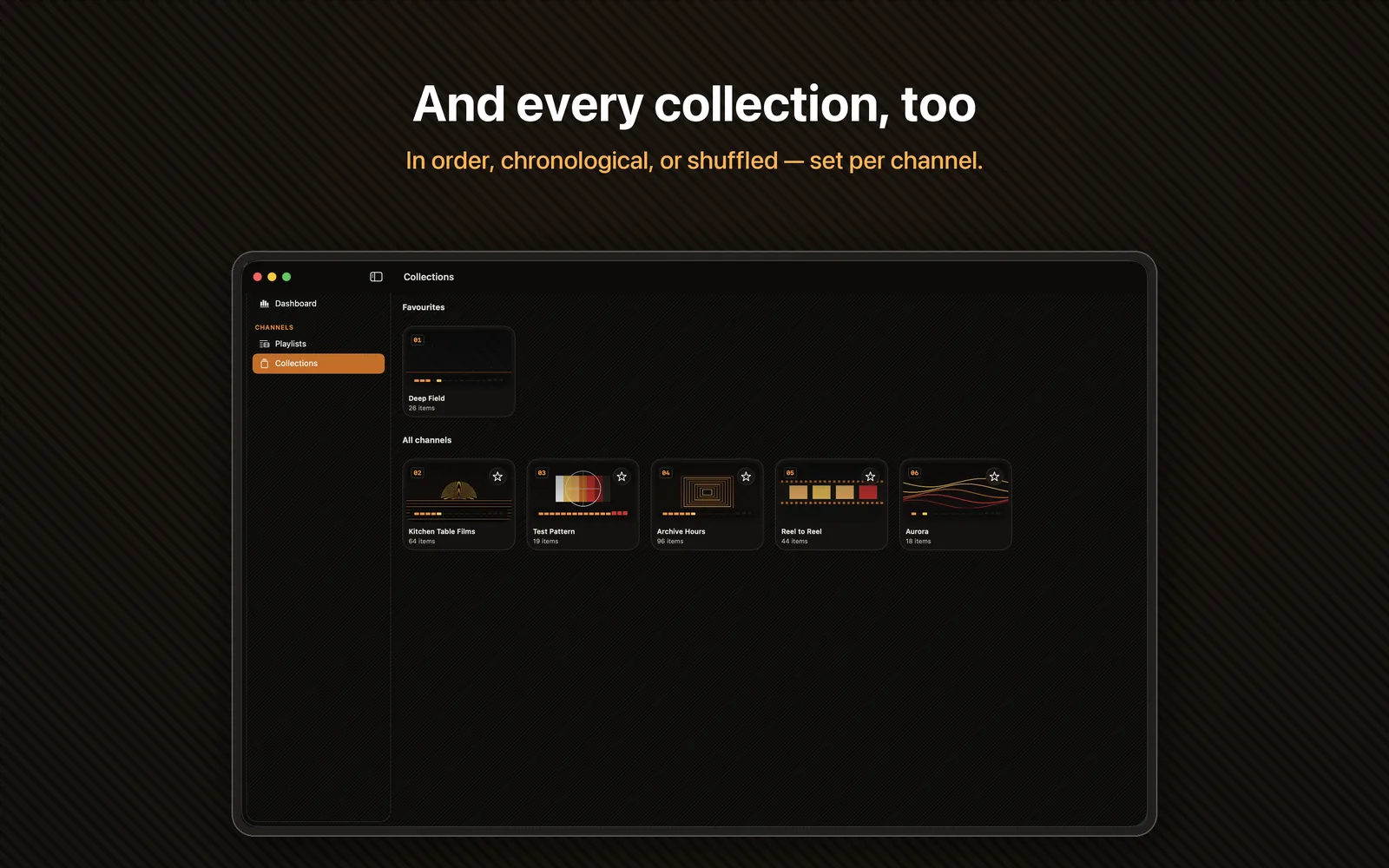Click the 05 badge on Reel to Reel

(x=790, y=473)
